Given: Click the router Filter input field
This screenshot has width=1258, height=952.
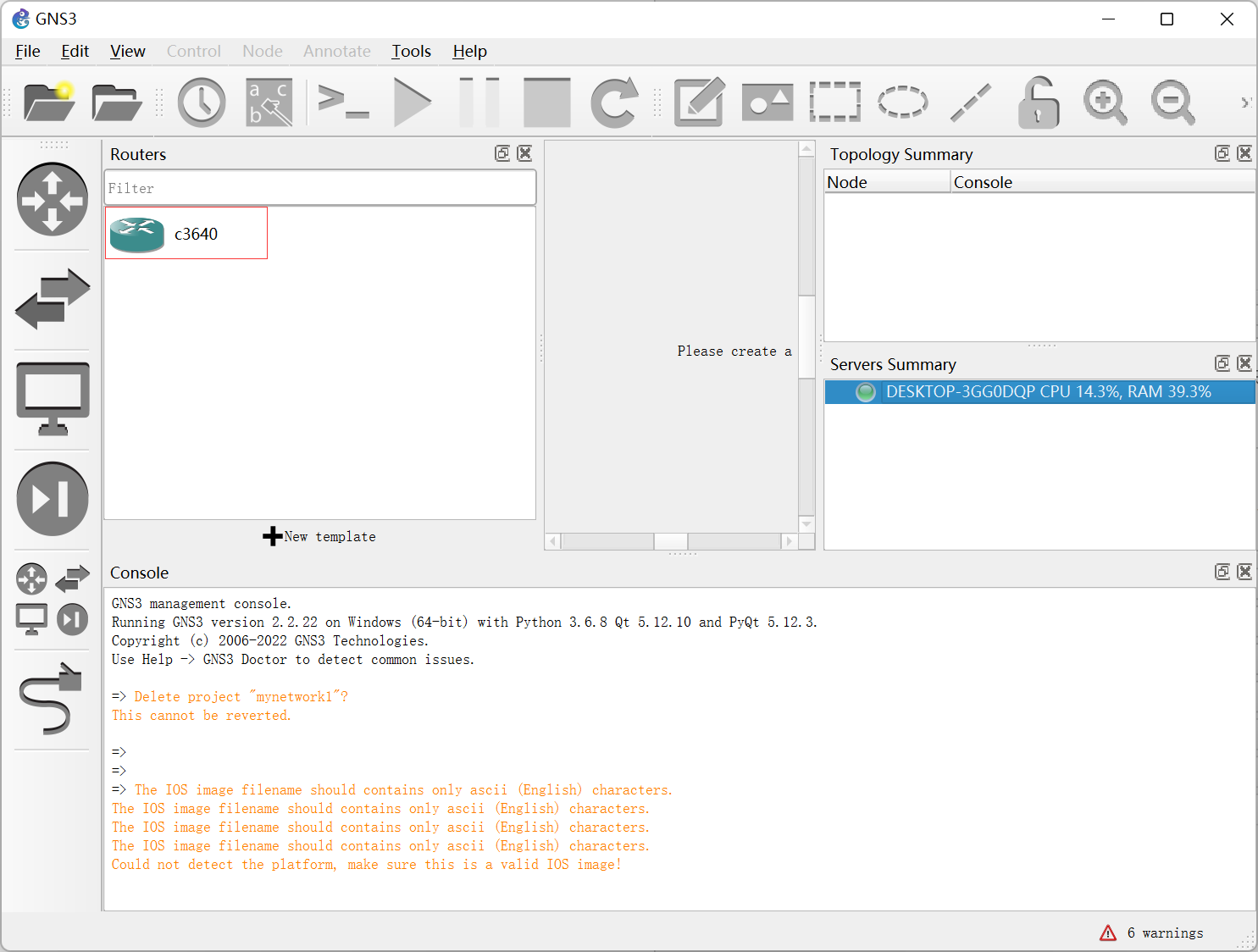Looking at the screenshot, I should pyautogui.click(x=320, y=188).
